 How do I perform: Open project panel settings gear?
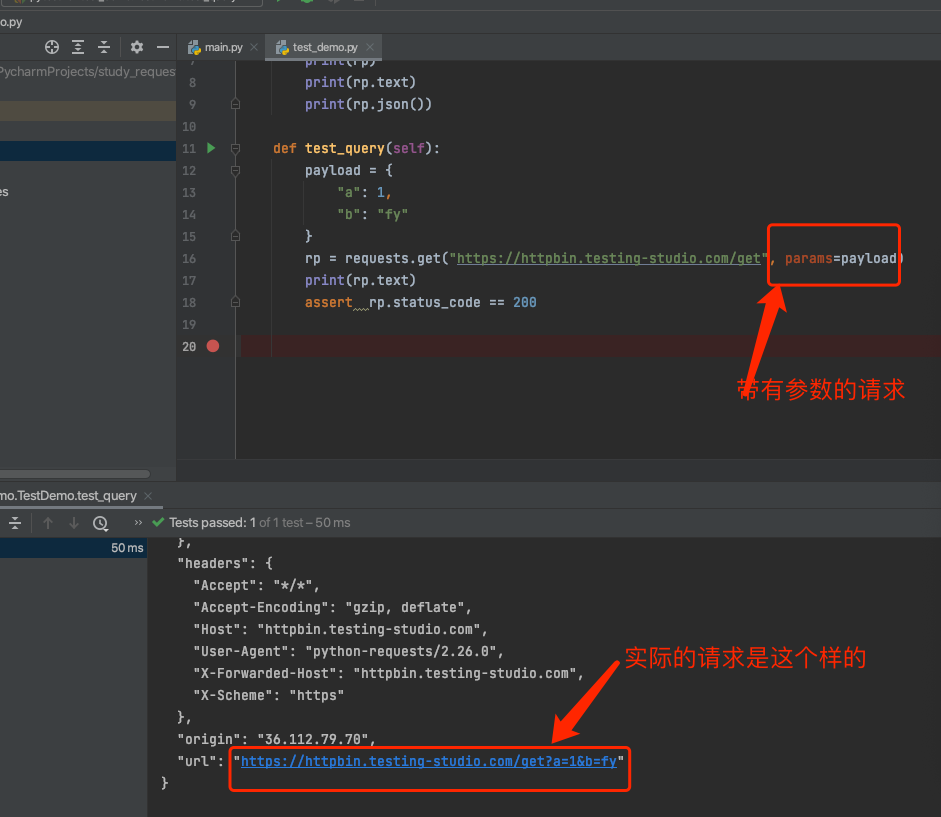137,47
